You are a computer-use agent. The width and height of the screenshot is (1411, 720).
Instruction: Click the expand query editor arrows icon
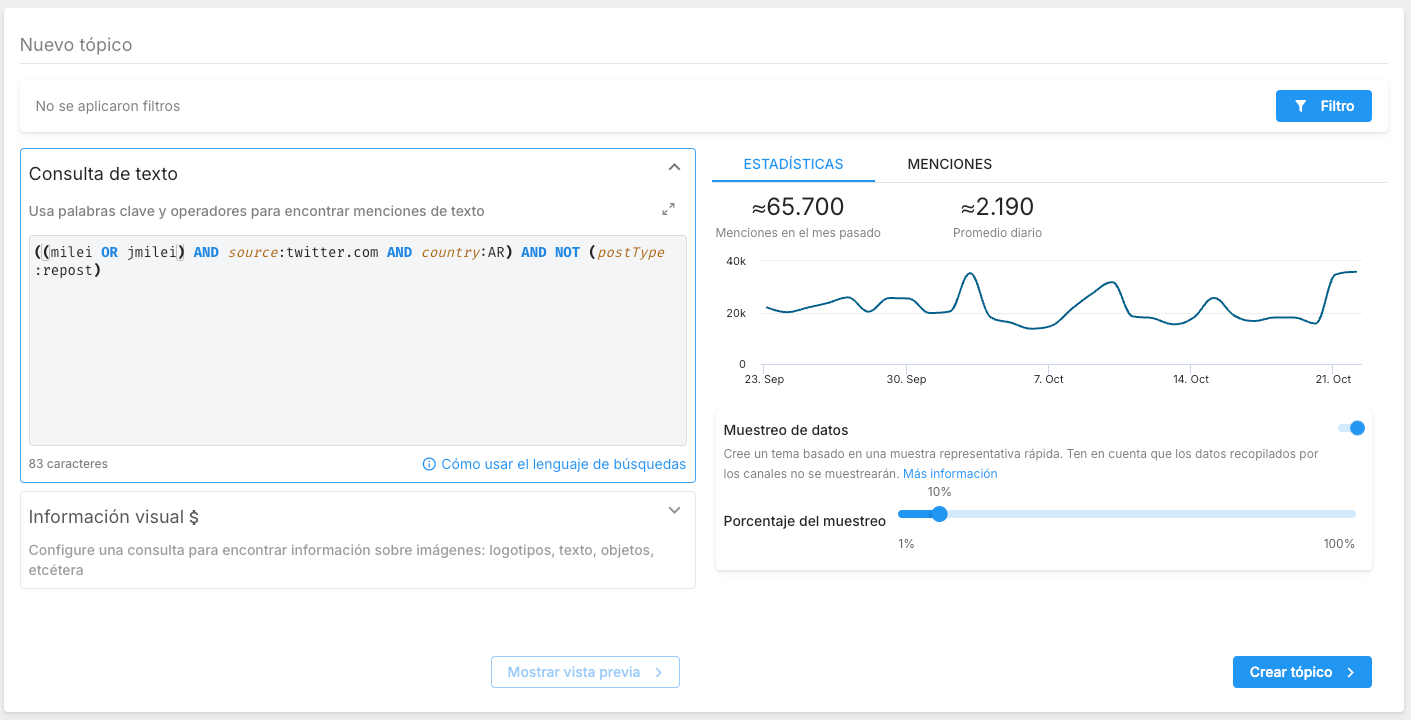click(669, 210)
